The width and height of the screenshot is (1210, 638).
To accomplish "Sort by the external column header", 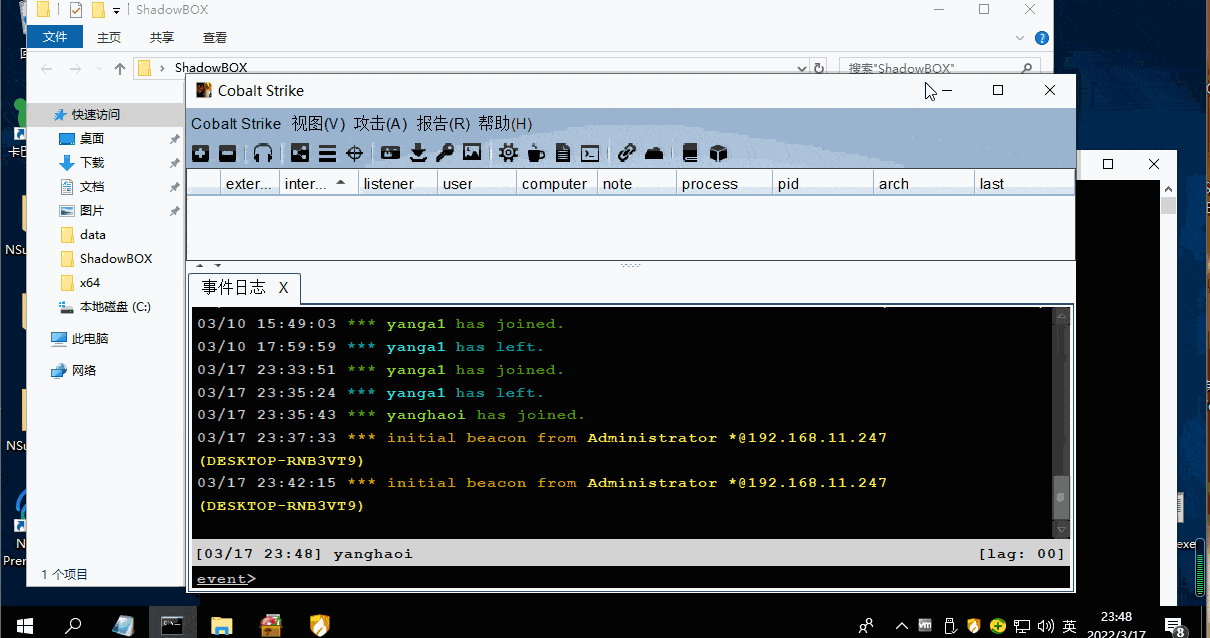I will [x=249, y=184].
